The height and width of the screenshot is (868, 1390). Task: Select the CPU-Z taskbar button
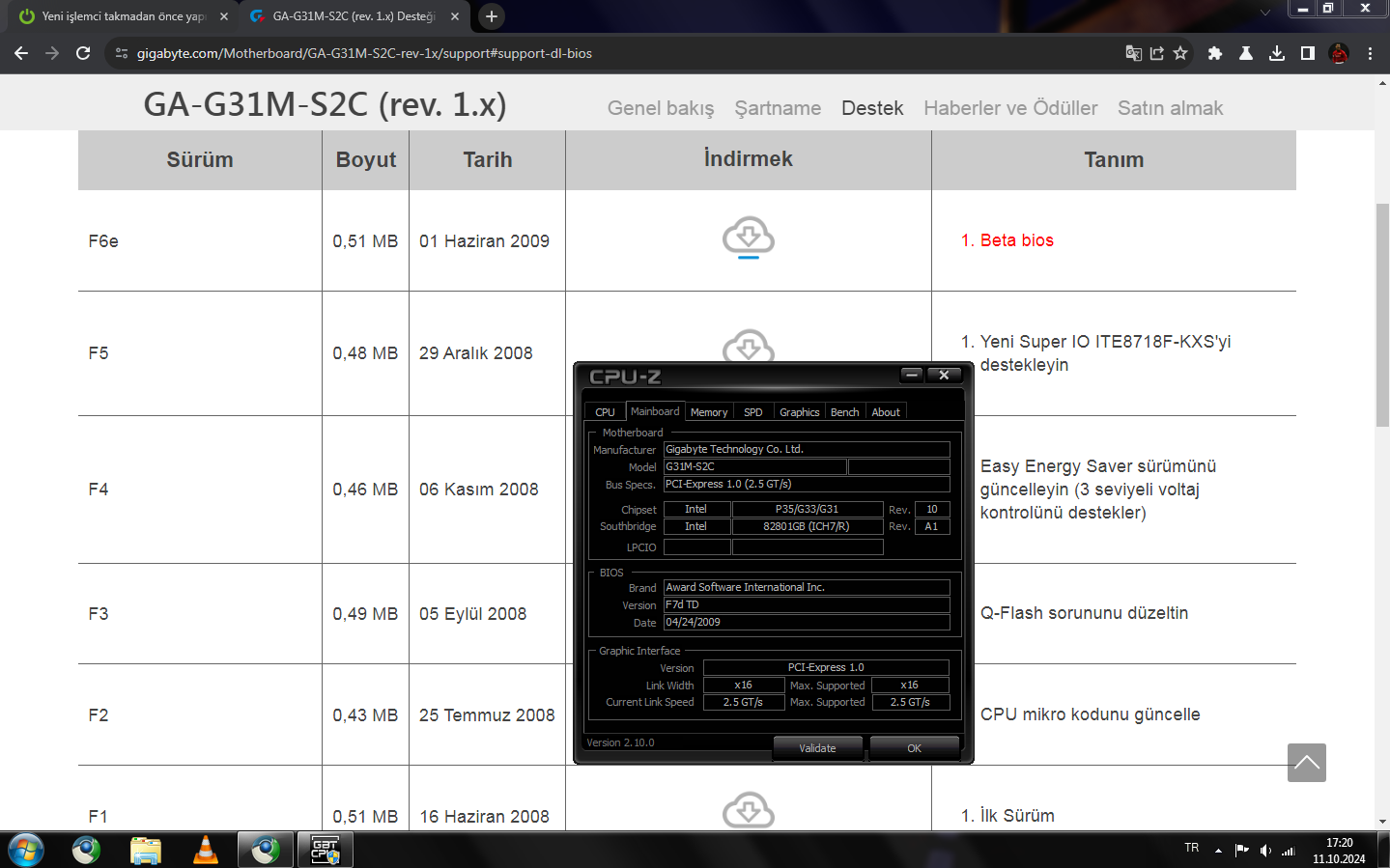326,850
